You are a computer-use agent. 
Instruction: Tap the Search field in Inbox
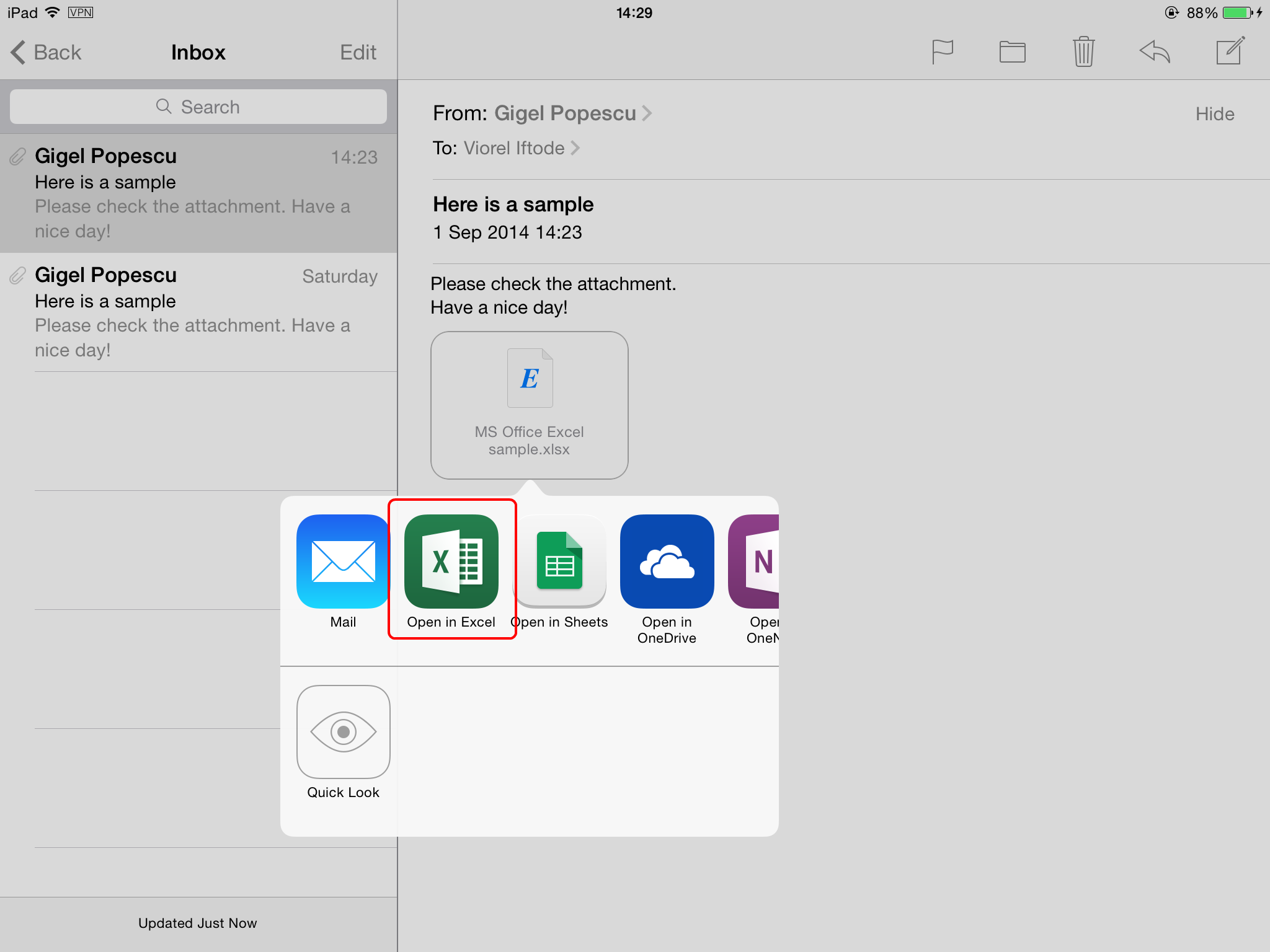click(198, 107)
